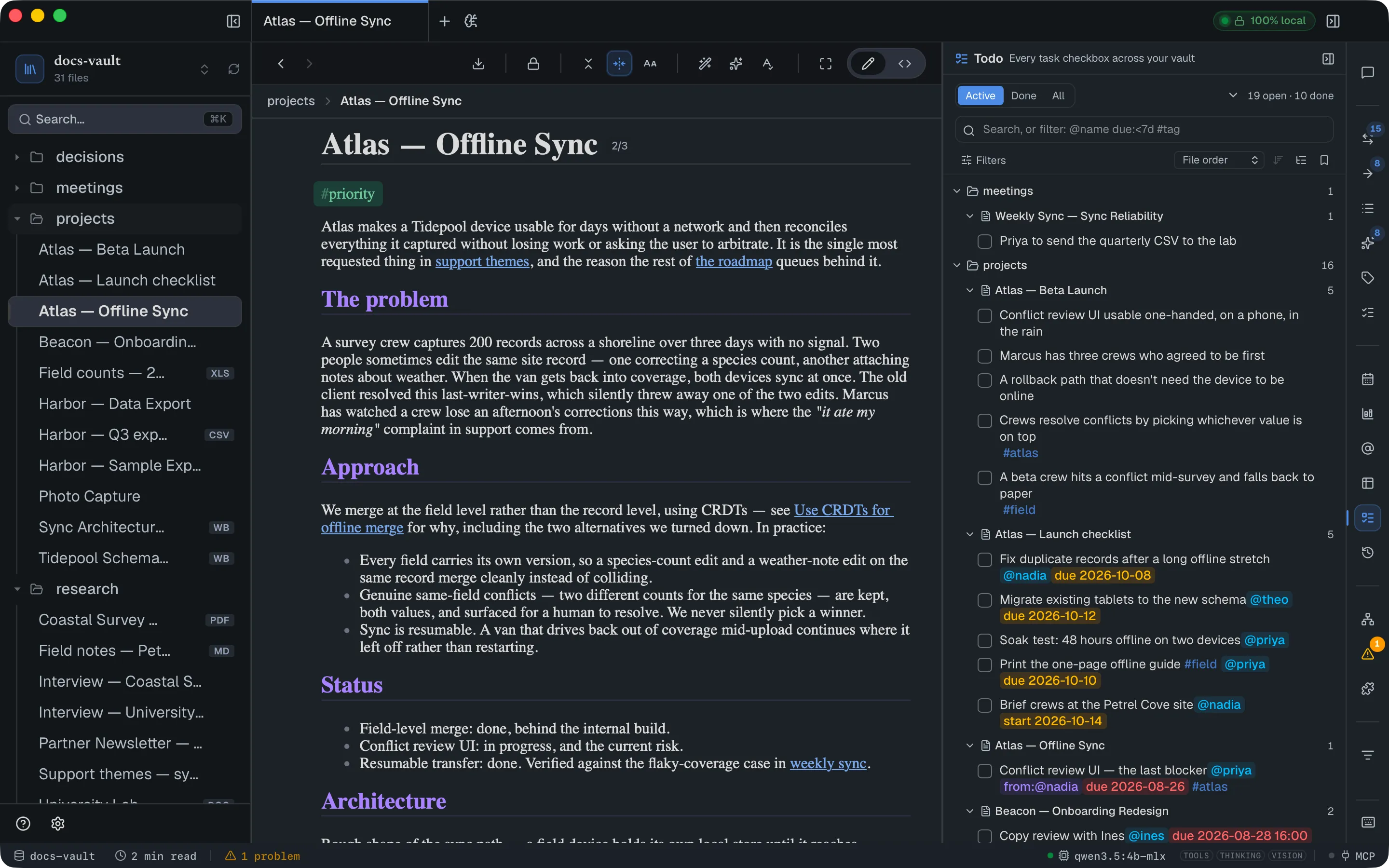The height and width of the screenshot is (868, 1389).
Task: Click the help question mark icon
Action: (23, 824)
